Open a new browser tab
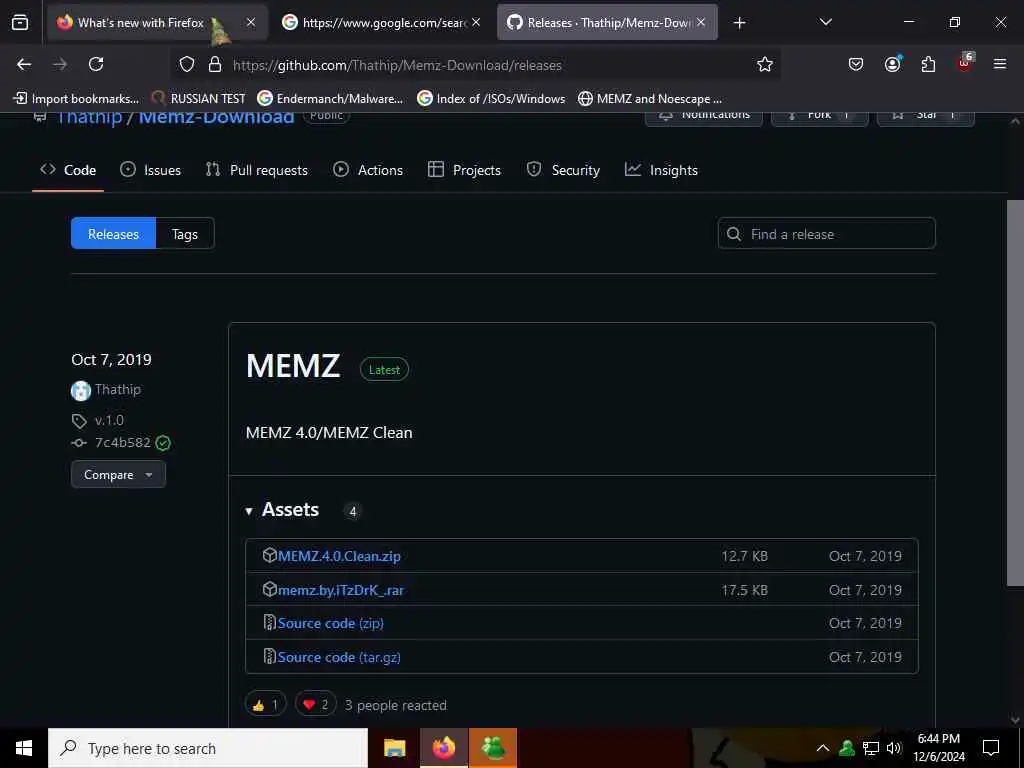Screen dimensions: 1024x768 [x=739, y=23]
